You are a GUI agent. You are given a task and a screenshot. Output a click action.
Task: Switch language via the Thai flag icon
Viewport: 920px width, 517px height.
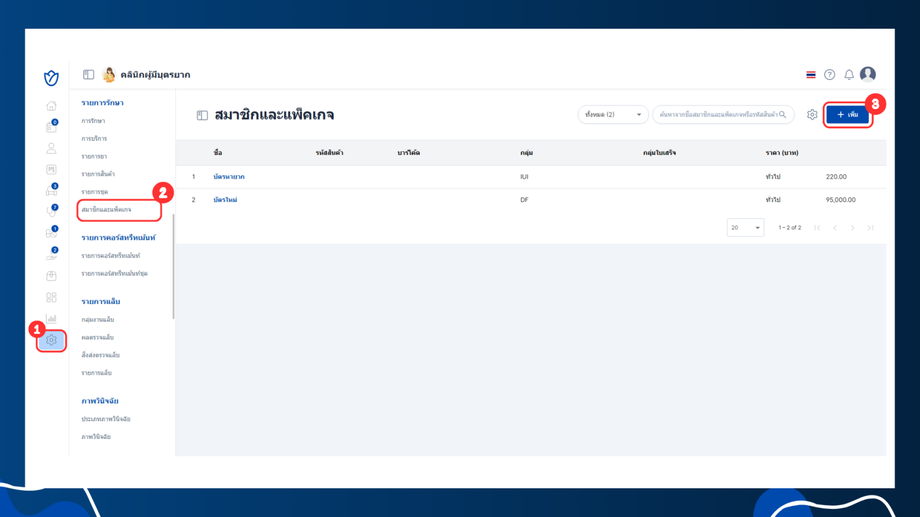click(811, 75)
